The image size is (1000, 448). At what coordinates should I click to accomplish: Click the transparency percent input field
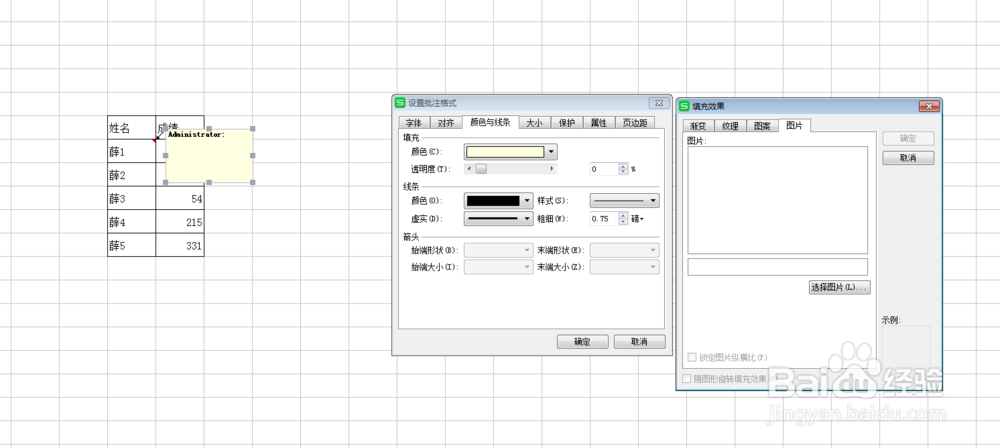(x=604, y=169)
